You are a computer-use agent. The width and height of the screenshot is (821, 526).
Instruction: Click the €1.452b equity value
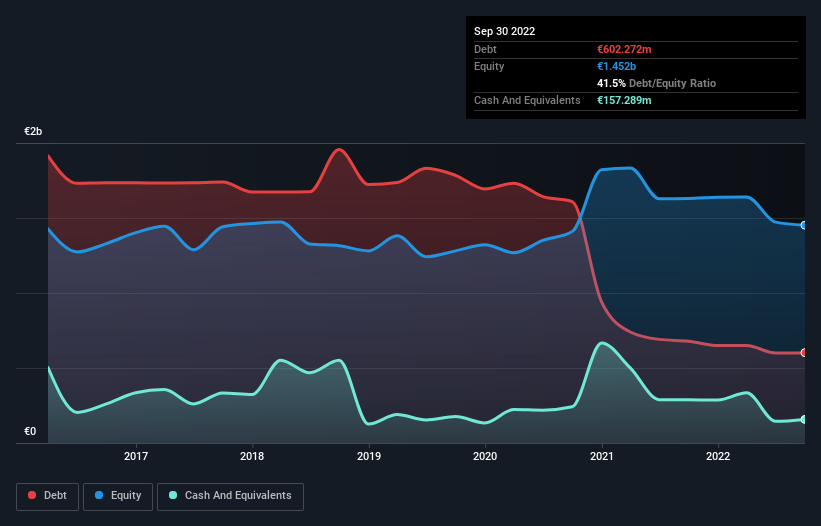click(x=616, y=66)
